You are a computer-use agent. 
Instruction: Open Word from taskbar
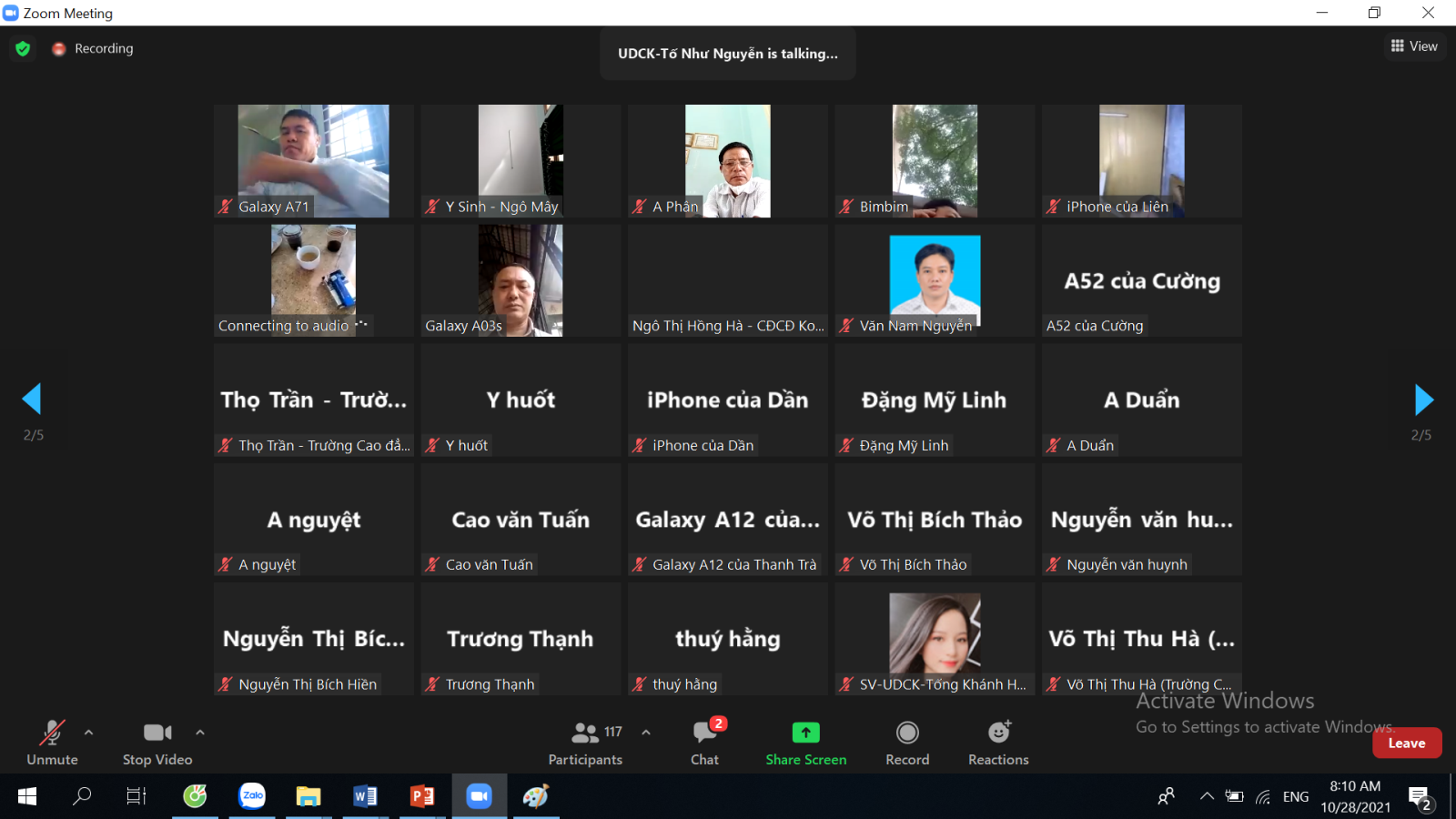[x=365, y=797]
